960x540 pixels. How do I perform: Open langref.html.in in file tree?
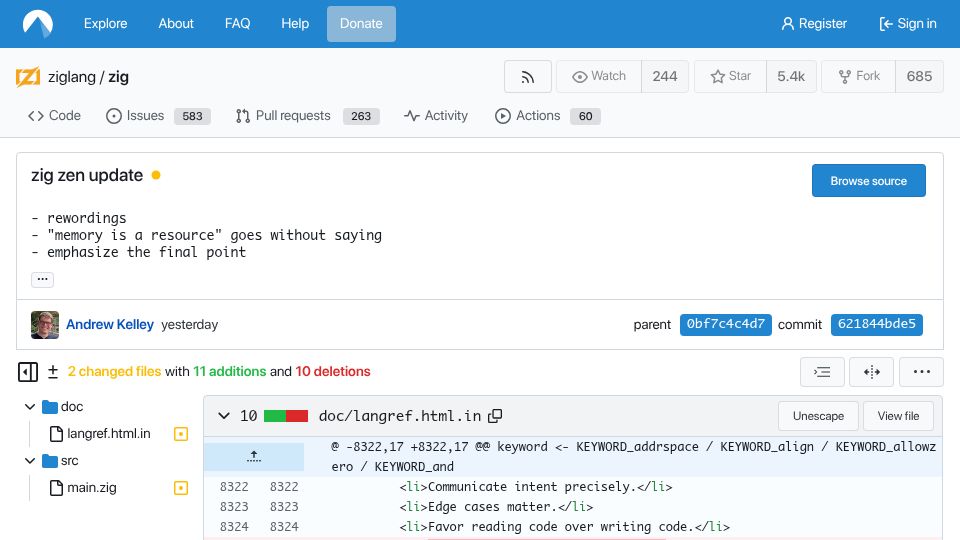coord(108,433)
